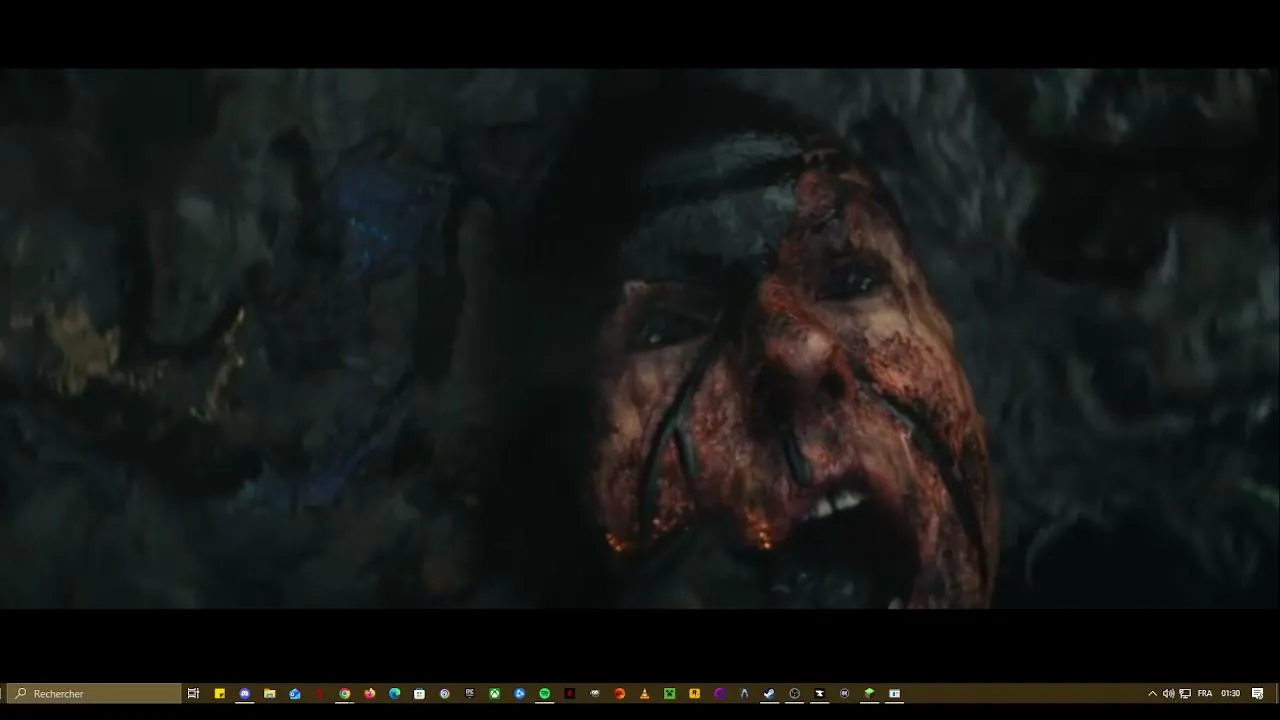Screen dimensions: 1280x720
Task: Launch the Mail app from taskbar
Action: pyautogui.click(x=294, y=693)
